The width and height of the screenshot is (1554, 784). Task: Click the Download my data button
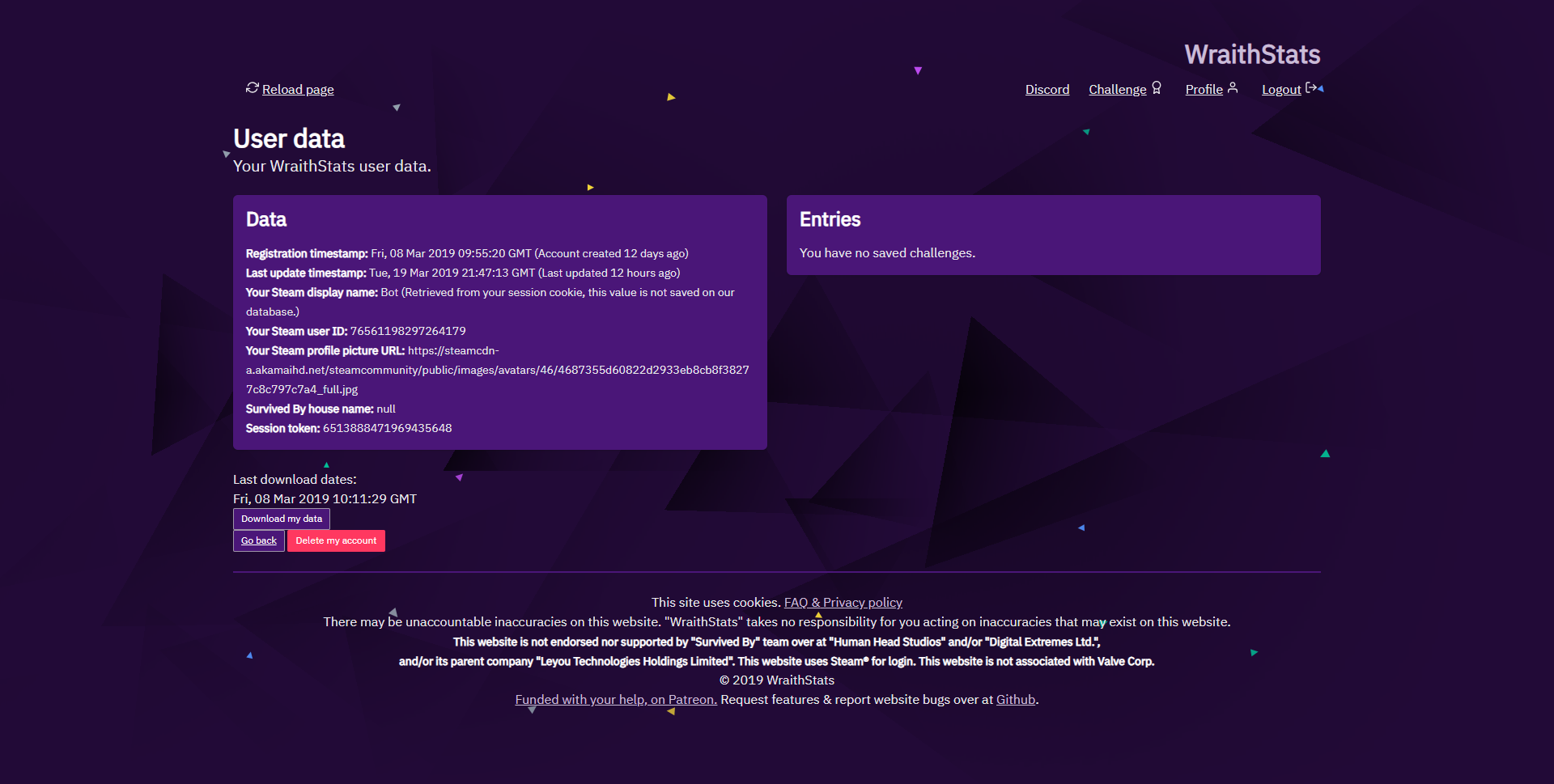click(x=281, y=519)
